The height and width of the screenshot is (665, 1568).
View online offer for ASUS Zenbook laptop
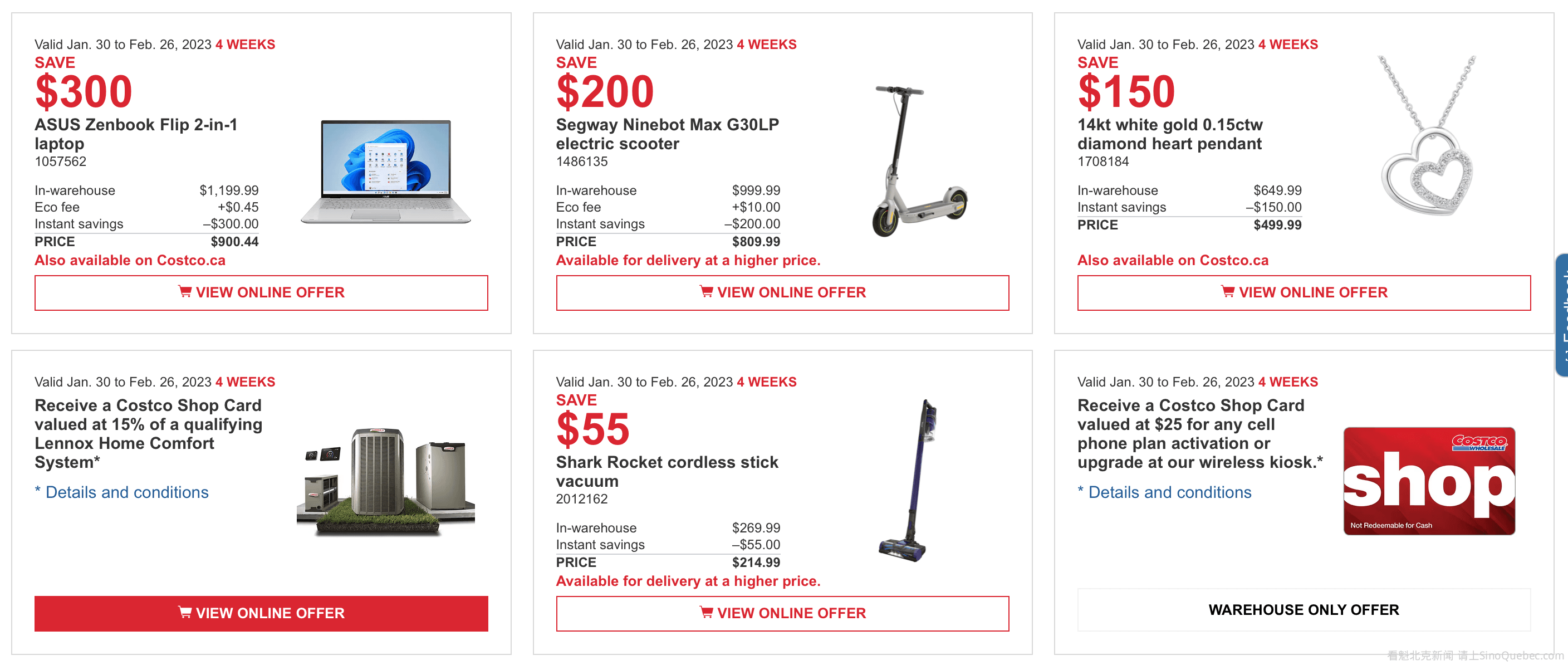(261, 293)
